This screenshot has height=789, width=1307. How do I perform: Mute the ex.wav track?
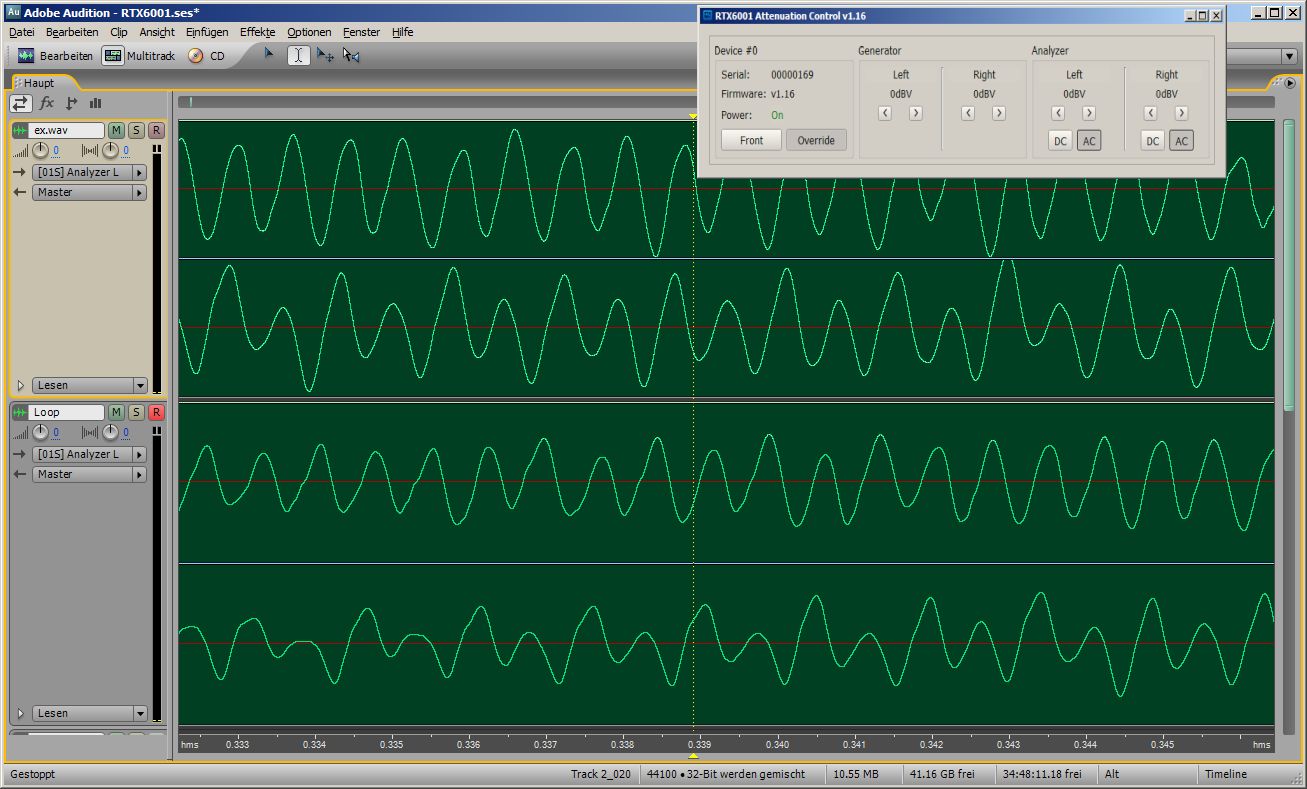116,130
